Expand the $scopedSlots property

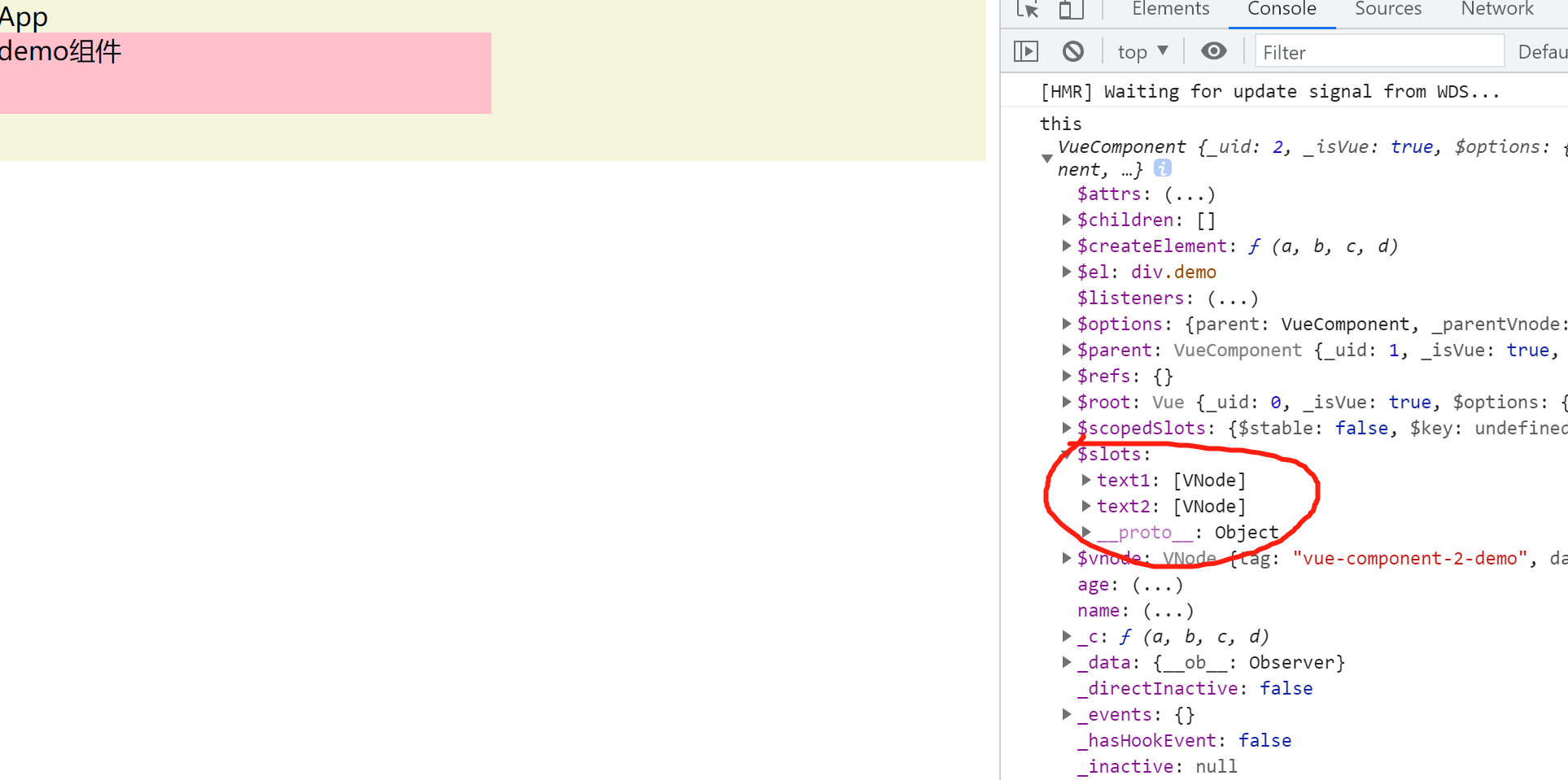coord(1066,428)
